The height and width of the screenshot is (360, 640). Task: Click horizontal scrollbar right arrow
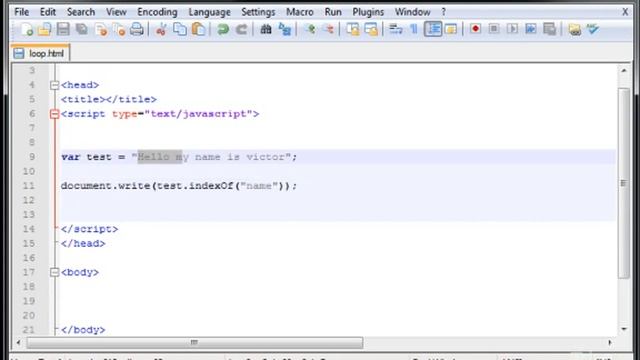[610, 342]
